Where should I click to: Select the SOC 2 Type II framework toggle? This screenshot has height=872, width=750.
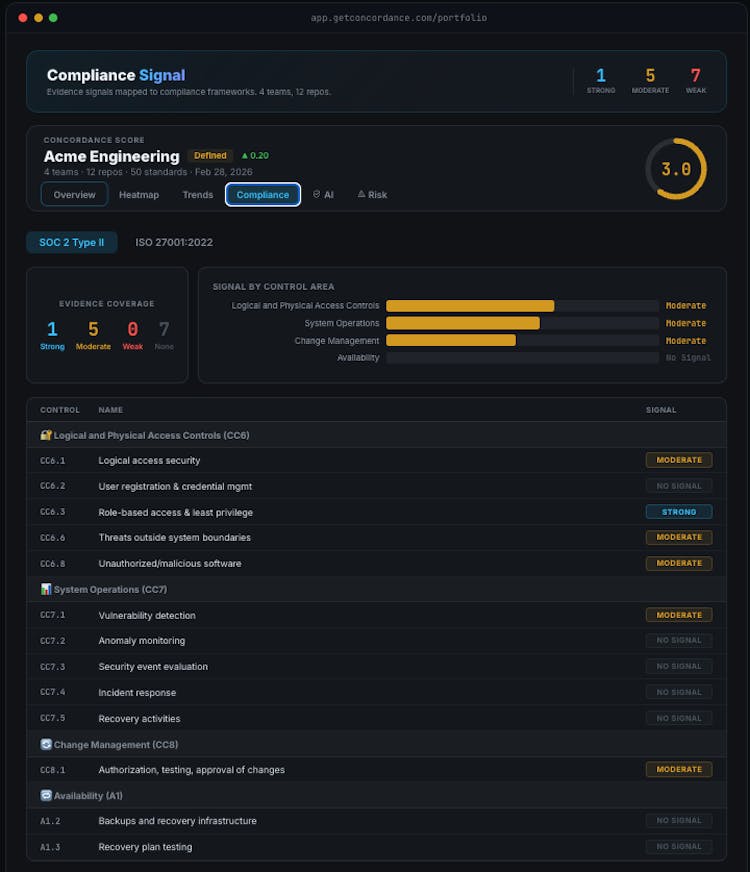pos(71,242)
